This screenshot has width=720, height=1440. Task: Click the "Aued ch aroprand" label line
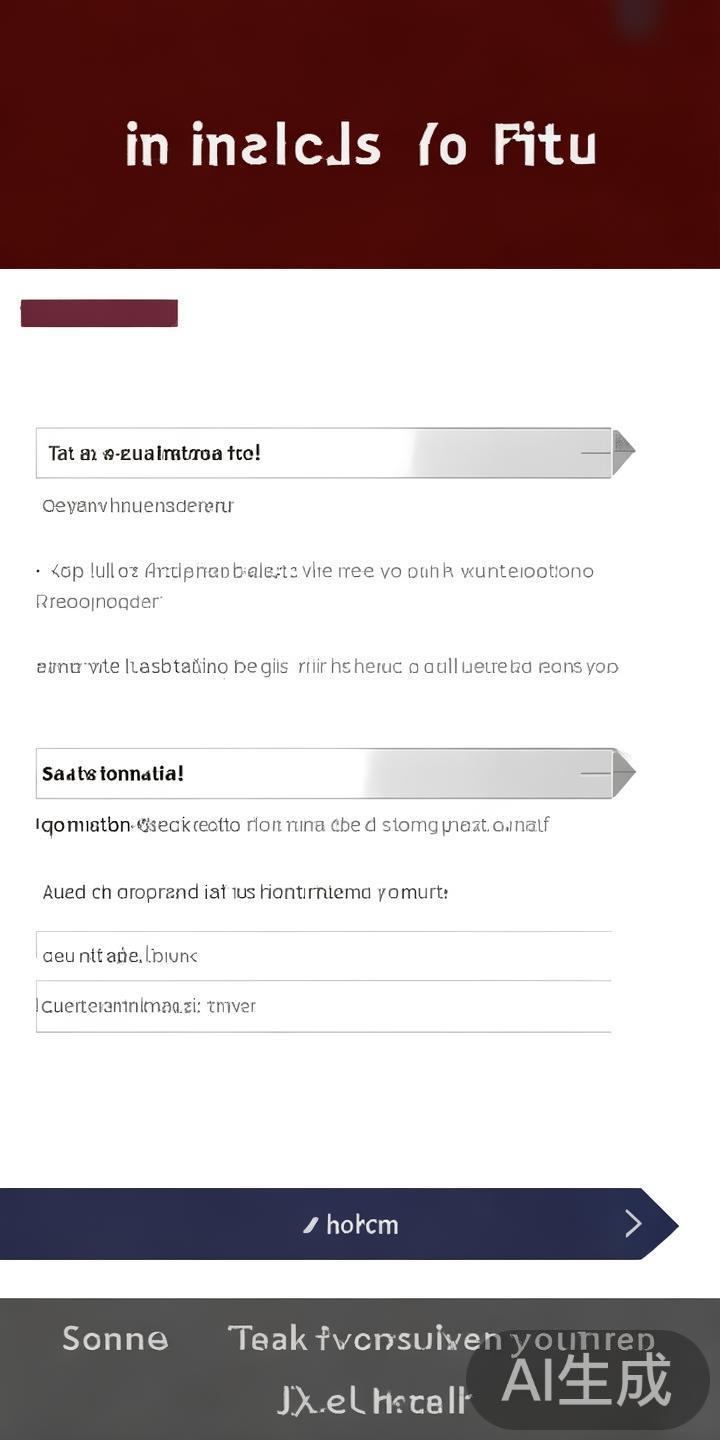[x=245, y=892]
